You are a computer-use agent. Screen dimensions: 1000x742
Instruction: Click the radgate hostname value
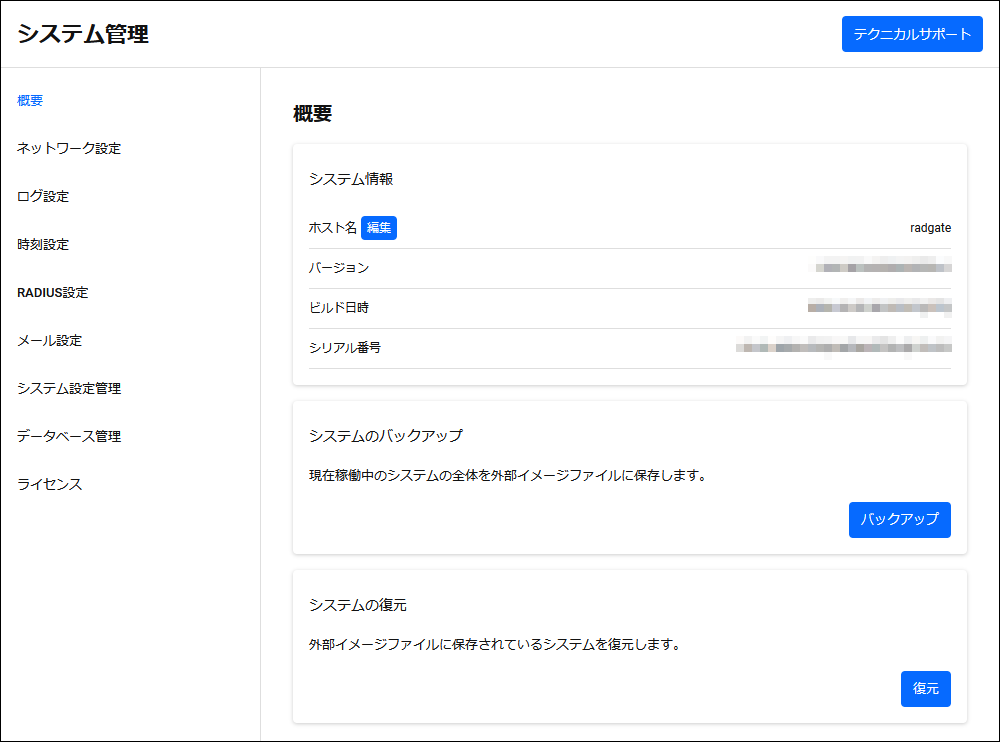(x=930, y=228)
